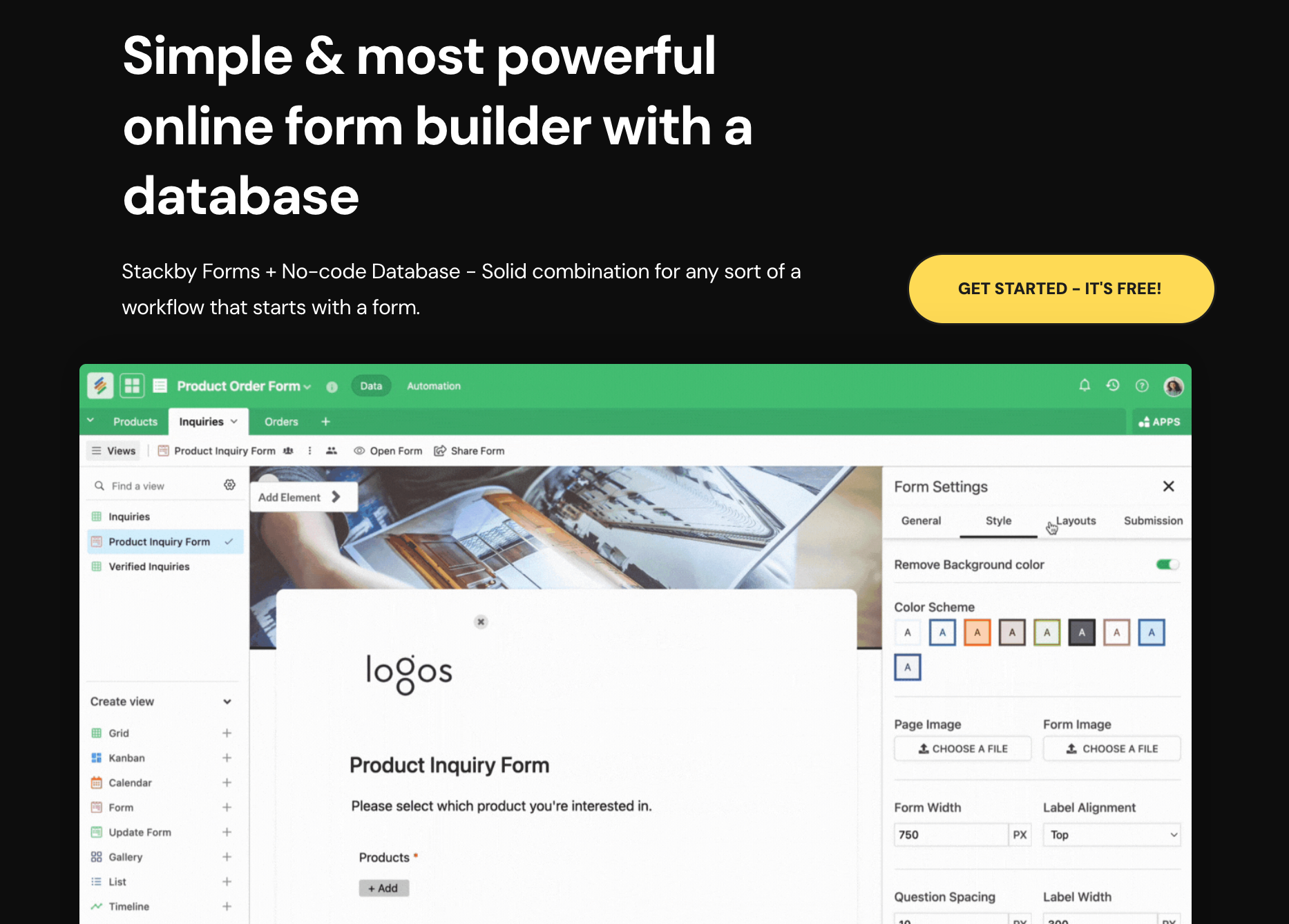The height and width of the screenshot is (924, 1289).
Task: Collapse the Create view section
Action: click(227, 702)
